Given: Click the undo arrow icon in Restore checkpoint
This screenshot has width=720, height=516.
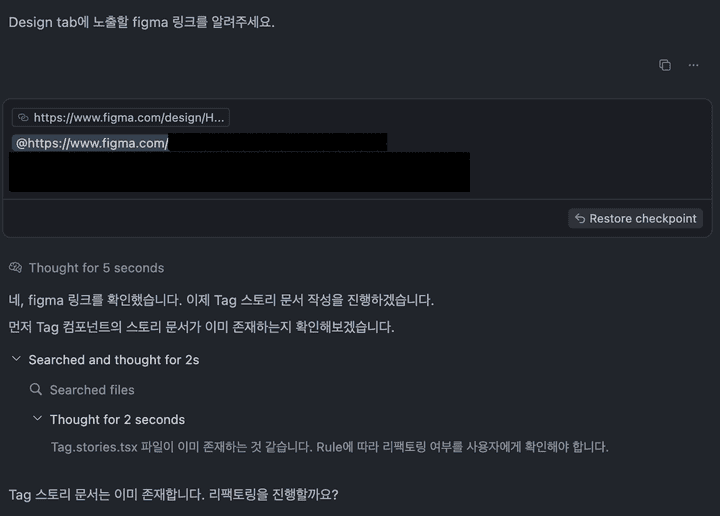Looking at the screenshot, I should [x=580, y=219].
